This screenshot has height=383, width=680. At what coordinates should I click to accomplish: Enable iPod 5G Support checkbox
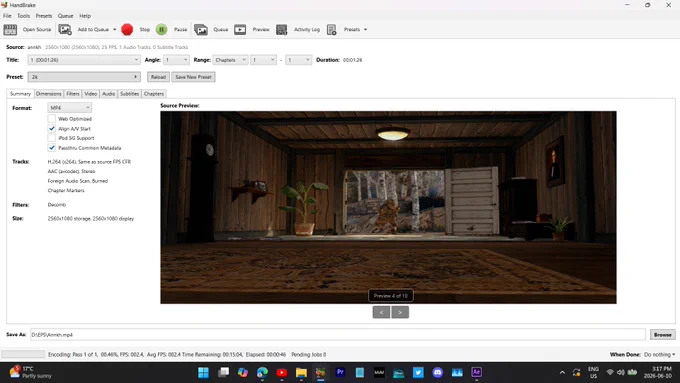[52, 138]
